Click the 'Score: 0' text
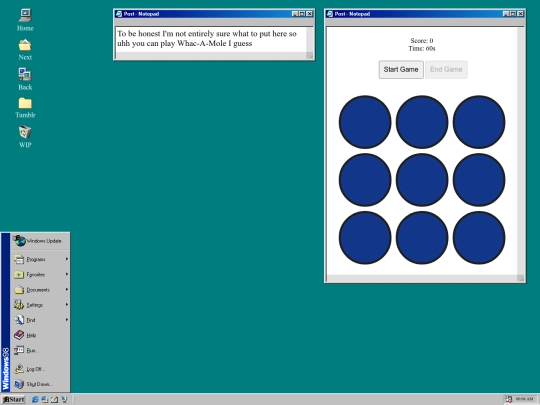 [422, 41]
